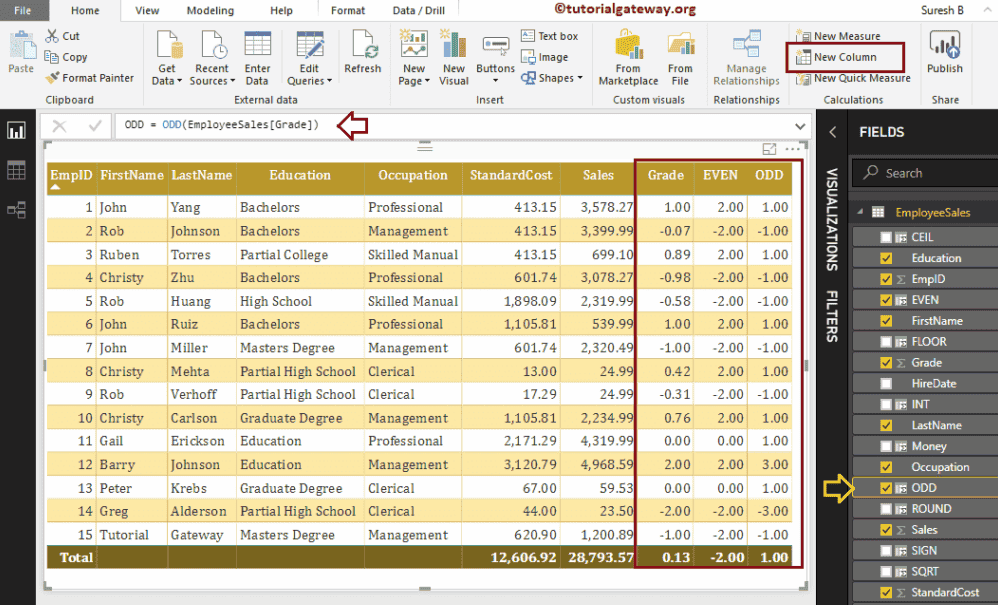Open the Report view from left sidebar
The height and width of the screenshot is (605, 998).
click(x=16, y=131)
